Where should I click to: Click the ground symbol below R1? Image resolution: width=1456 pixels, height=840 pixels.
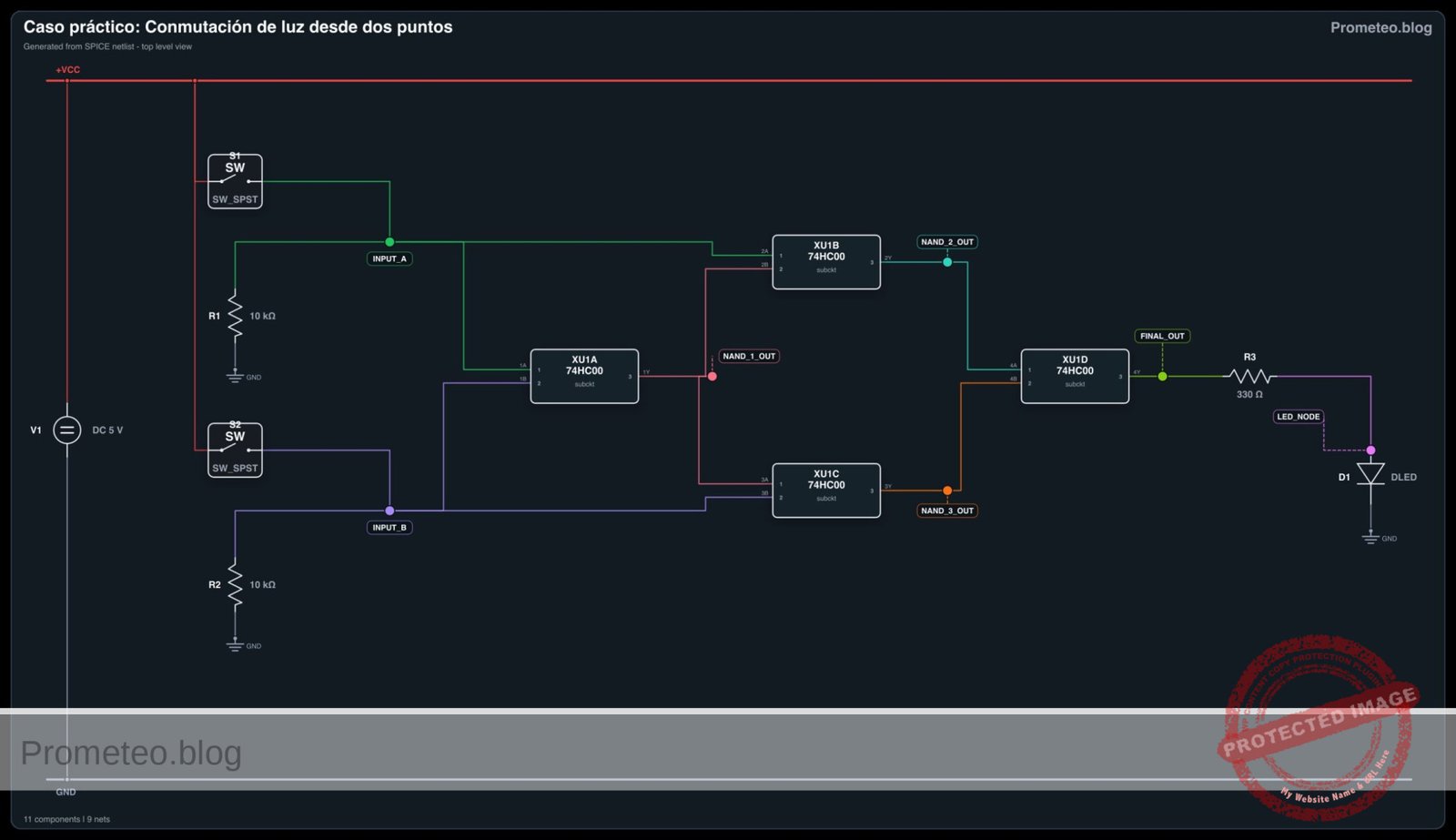pyautogui.click(x=235, y=376)
